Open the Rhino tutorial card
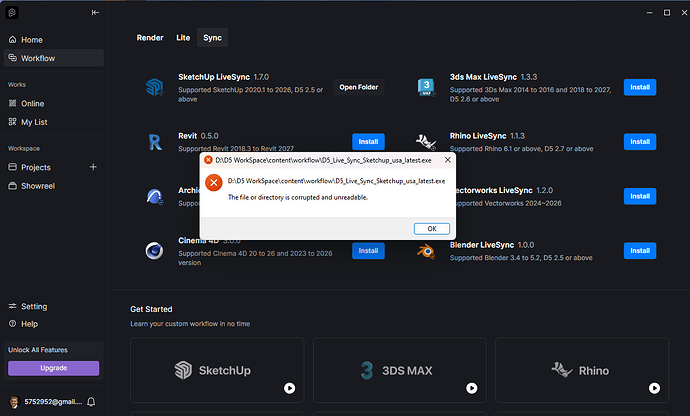Viewport: 690px width, 416px height. pos(582,370)
